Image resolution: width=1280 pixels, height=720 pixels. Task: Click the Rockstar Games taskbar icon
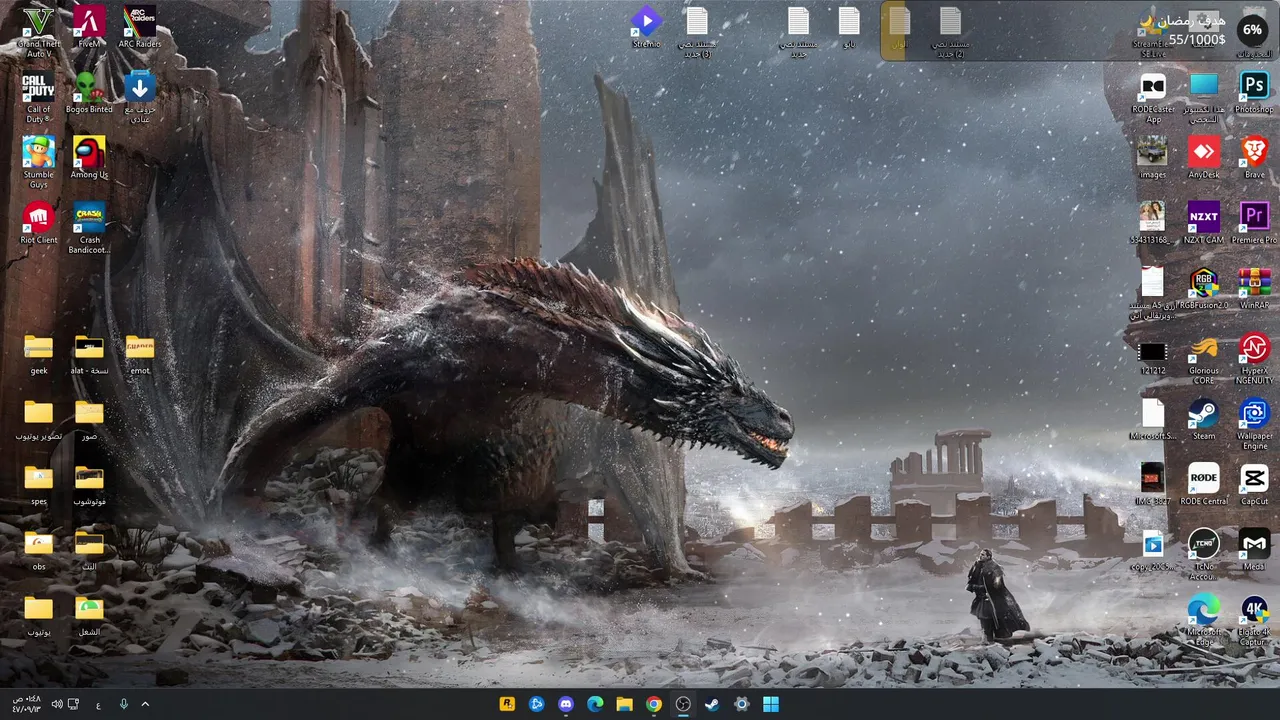point(507,704)
